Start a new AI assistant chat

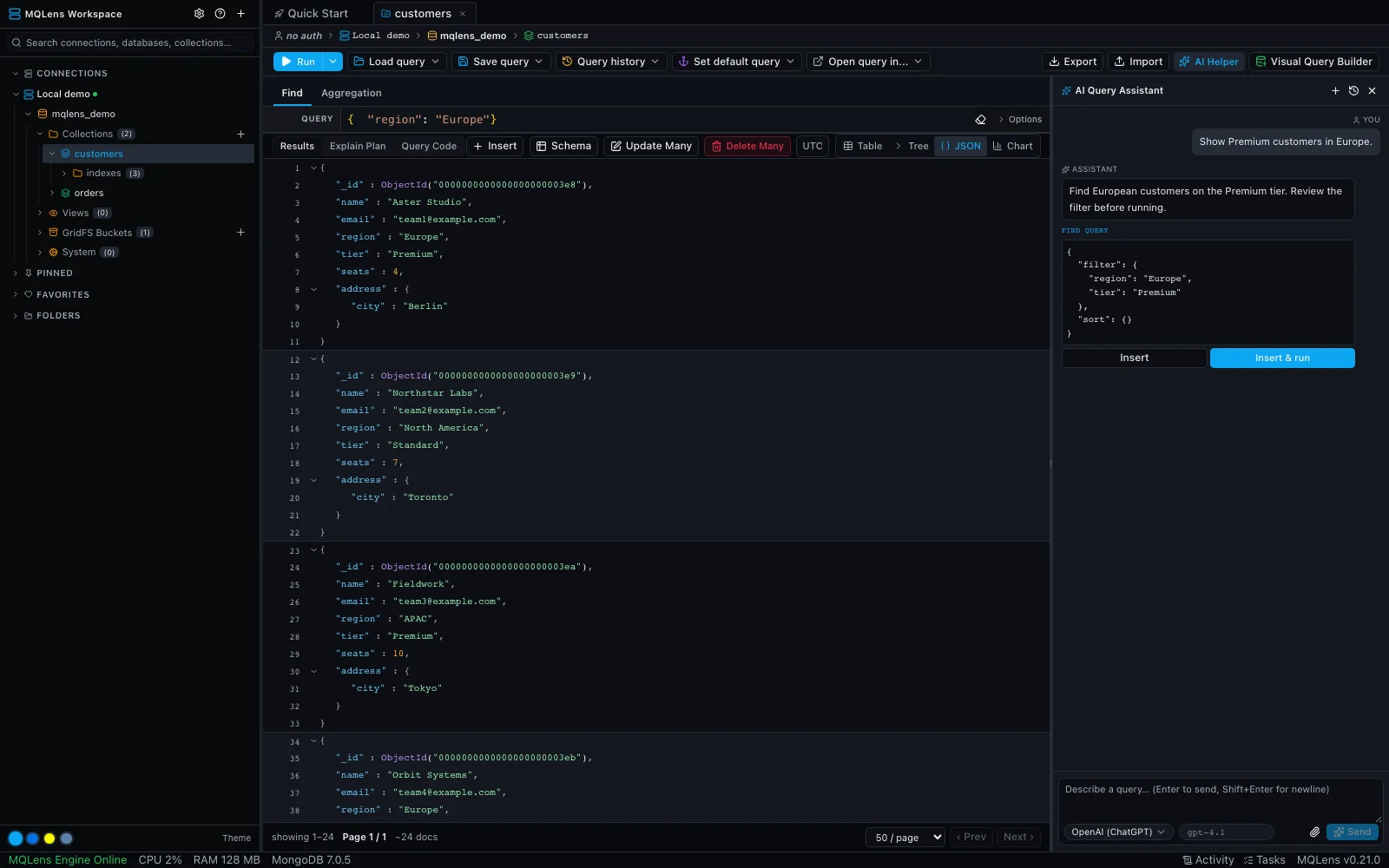(1335, 90)
